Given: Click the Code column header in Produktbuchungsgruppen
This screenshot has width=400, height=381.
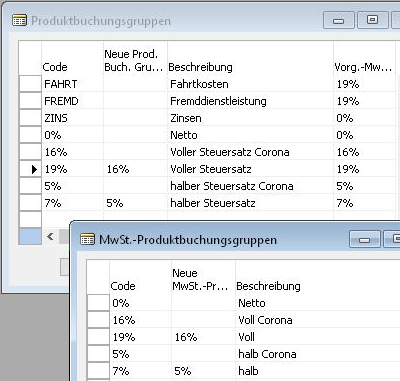Looking at the screenshot, I should pos(55,67).
